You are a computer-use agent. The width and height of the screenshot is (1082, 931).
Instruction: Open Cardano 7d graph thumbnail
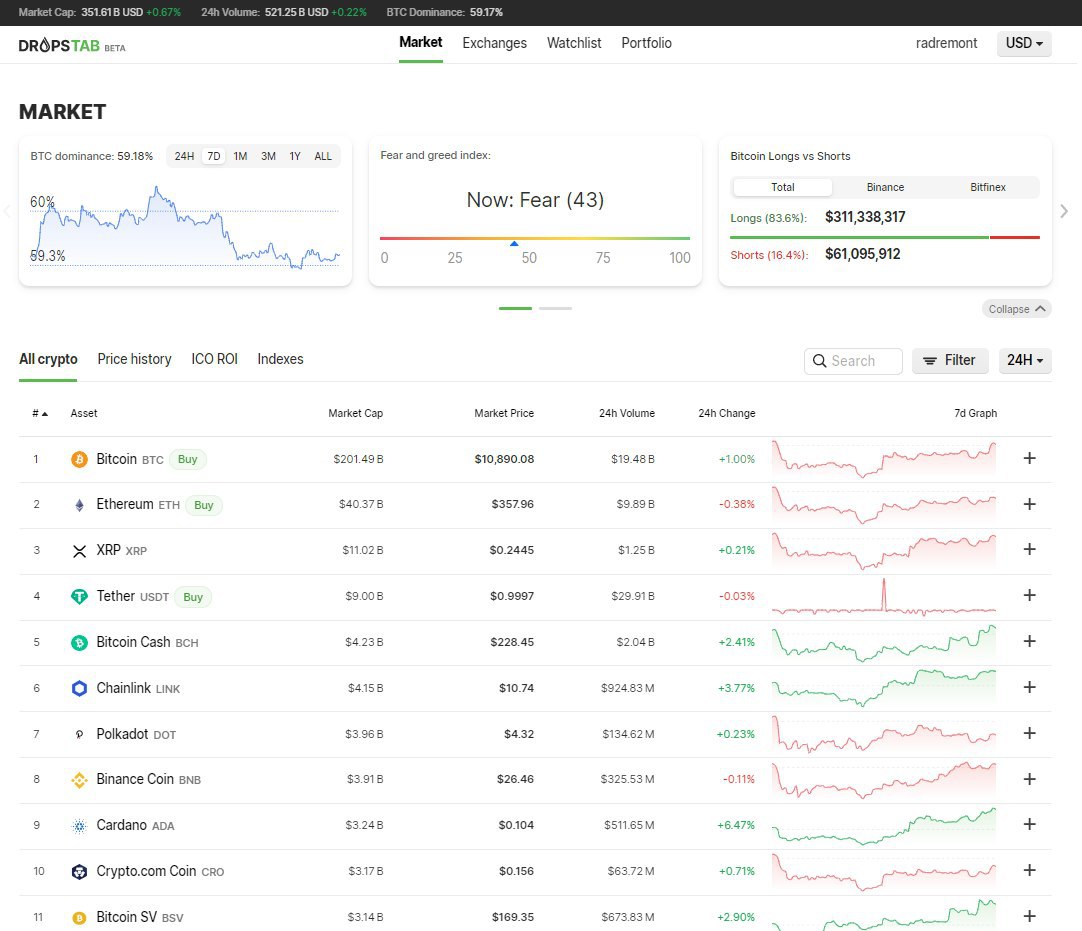pos(884,825)
